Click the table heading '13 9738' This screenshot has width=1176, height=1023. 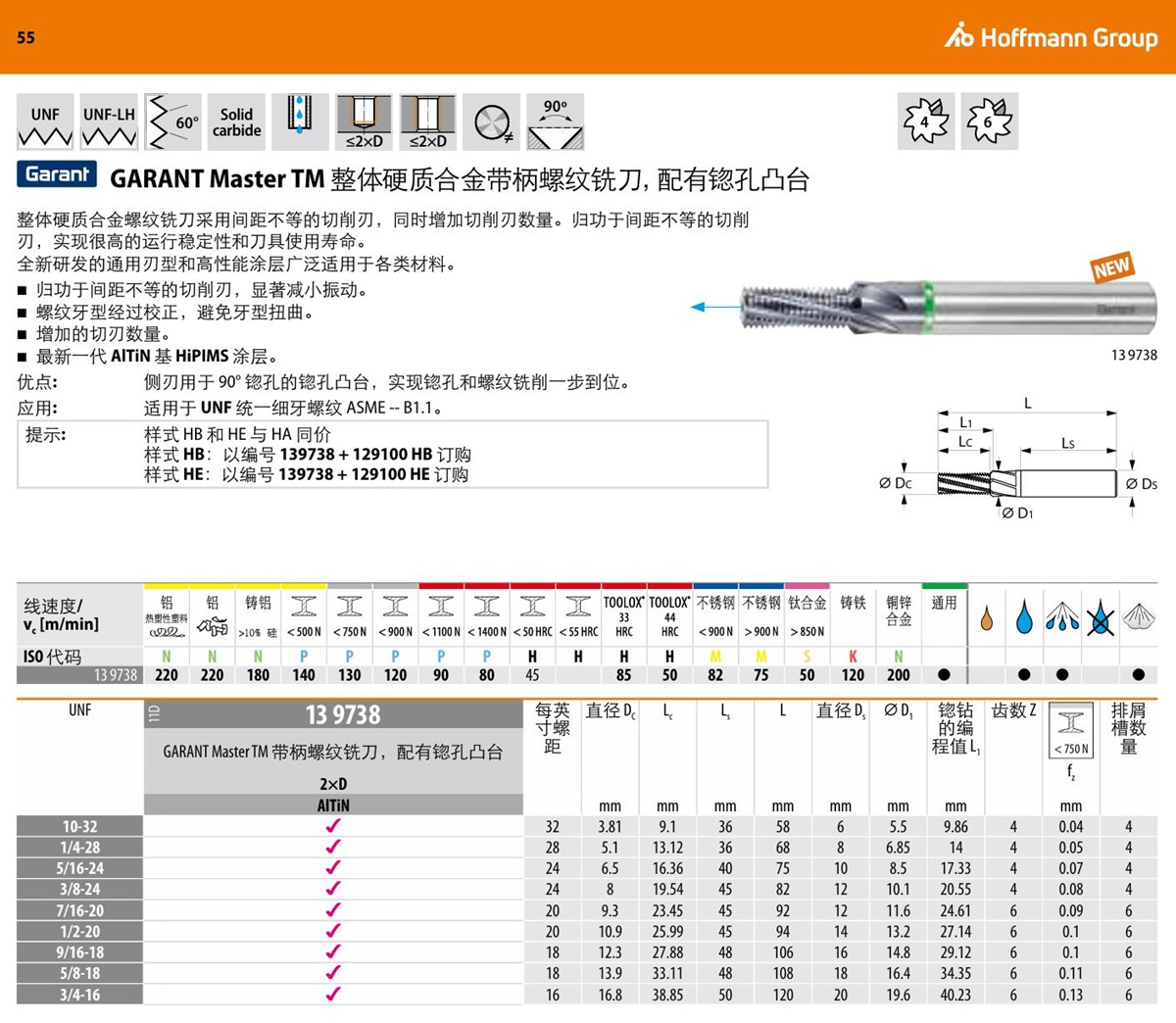click(x=342, y=715)
